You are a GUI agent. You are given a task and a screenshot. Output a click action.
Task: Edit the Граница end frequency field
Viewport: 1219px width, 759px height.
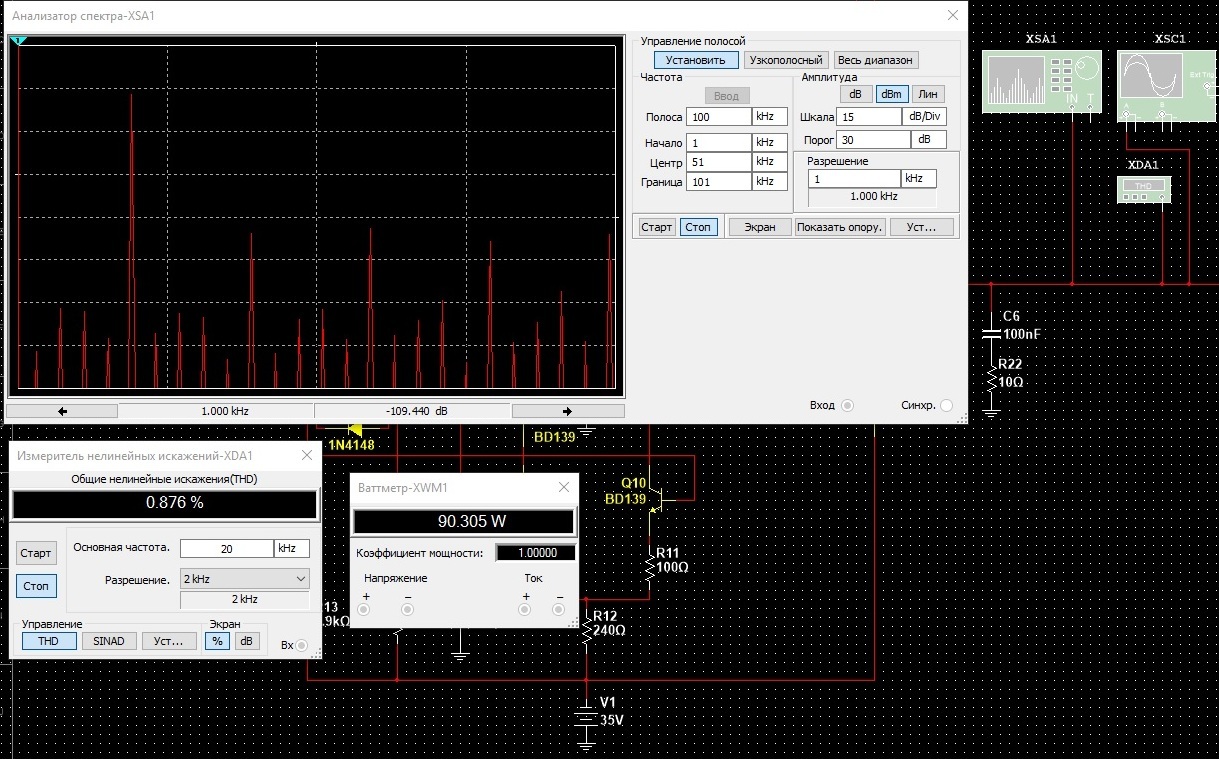tap(719, 182)
